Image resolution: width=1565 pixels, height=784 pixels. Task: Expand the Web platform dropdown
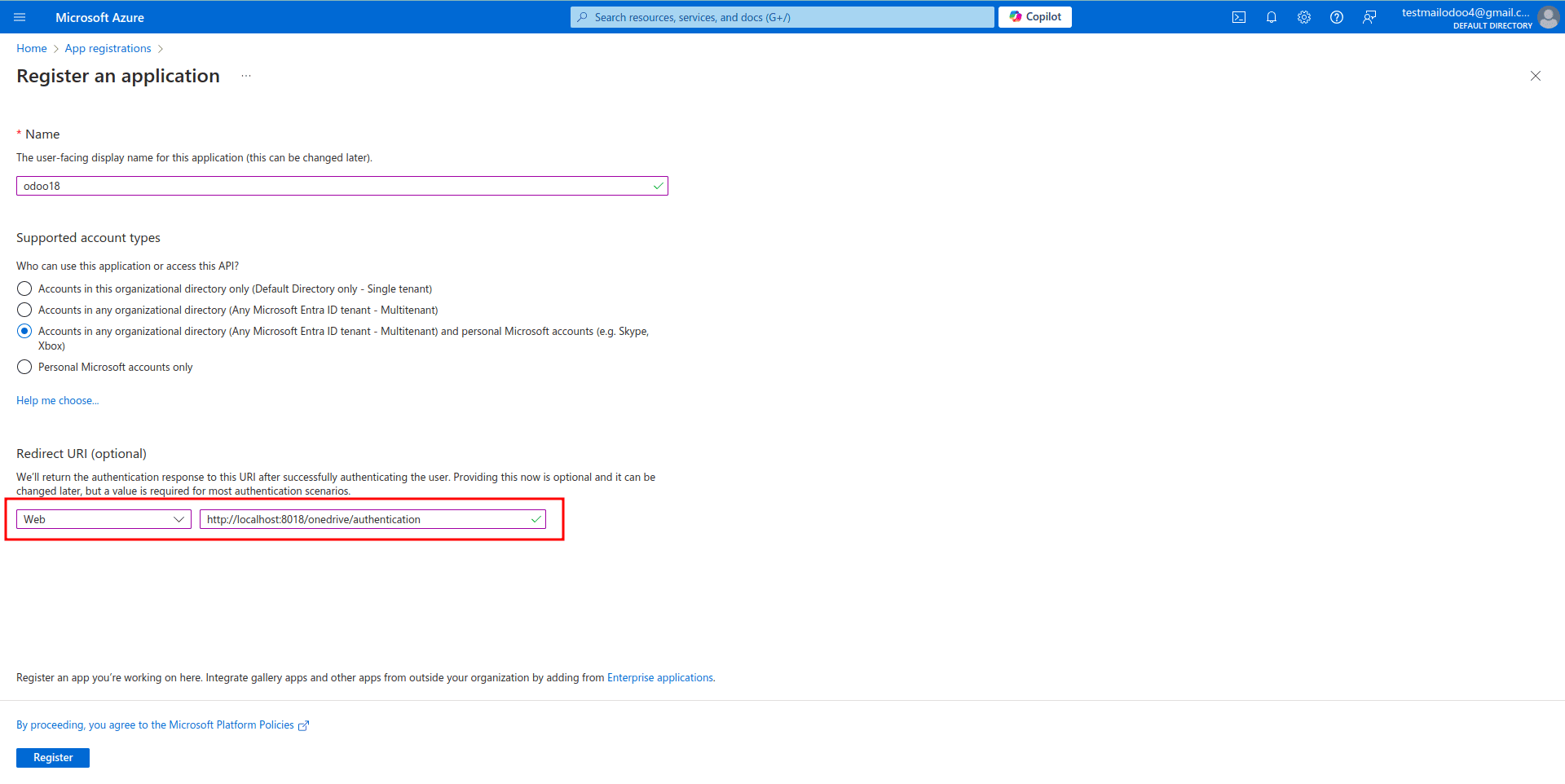pos(104,519)
